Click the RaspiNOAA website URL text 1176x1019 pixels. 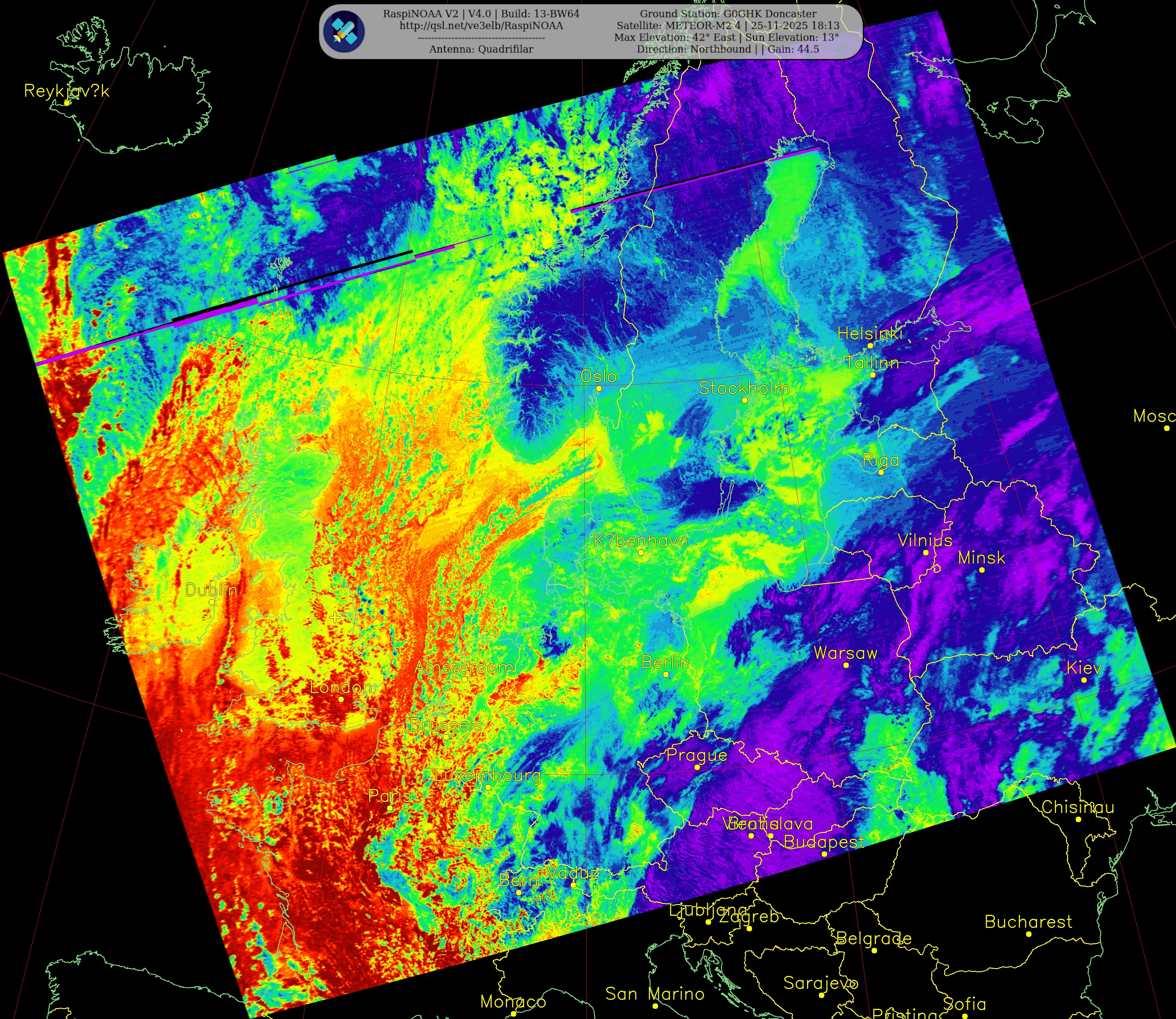481,25
